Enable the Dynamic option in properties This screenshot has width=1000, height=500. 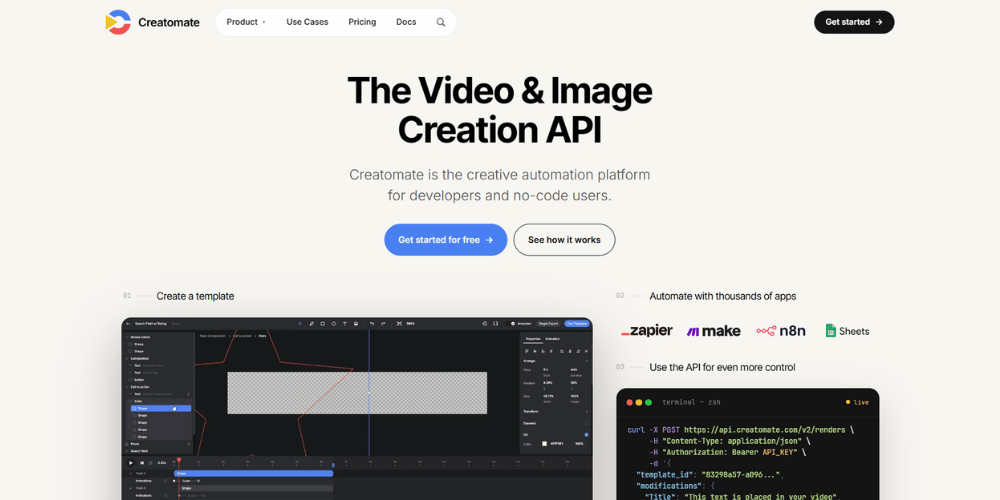tap(586, 423)
